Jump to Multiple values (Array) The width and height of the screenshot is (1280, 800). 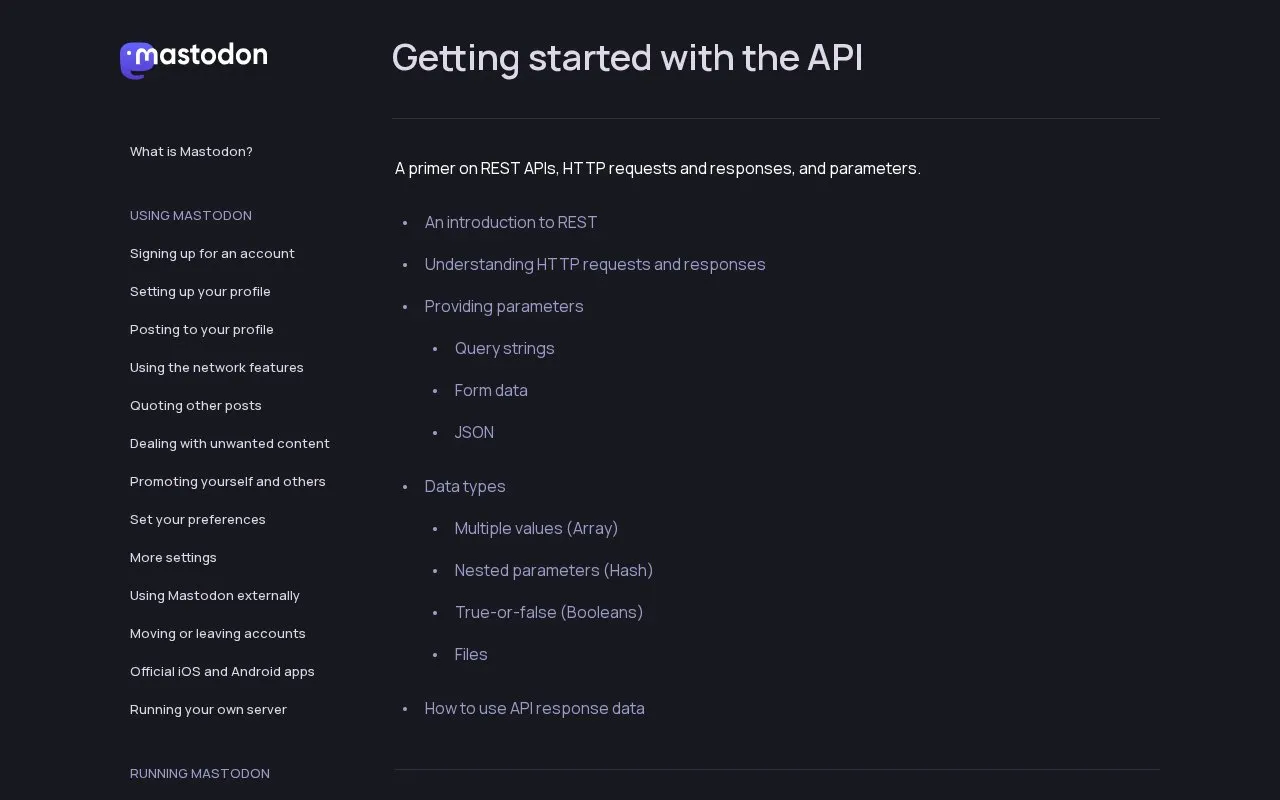pyautogui.click(x=537, y=528)
